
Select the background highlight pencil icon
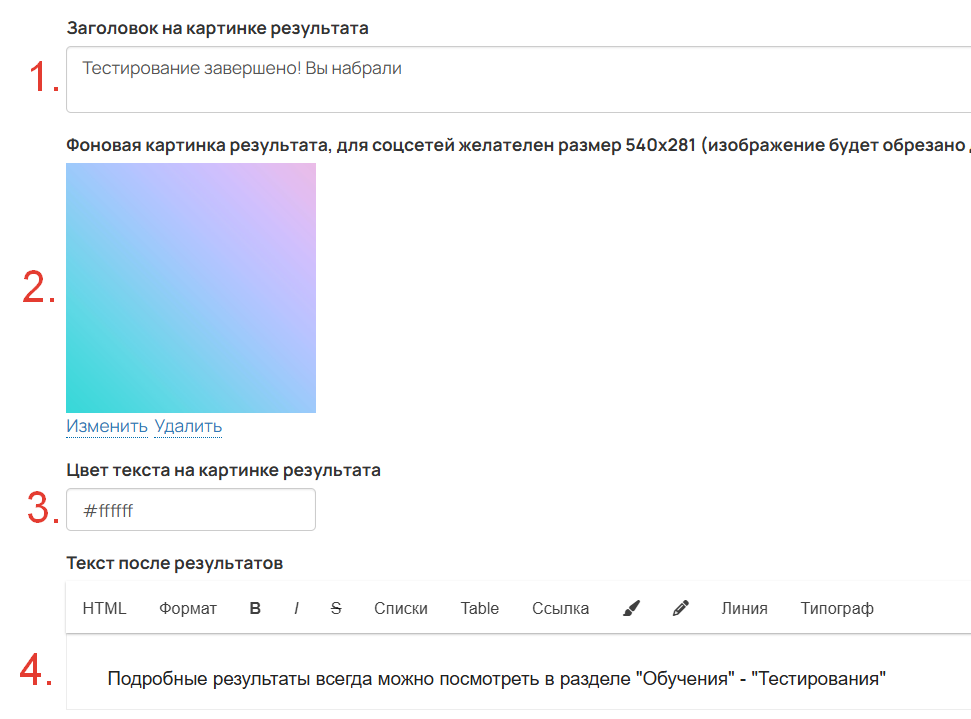pos(681,608)
